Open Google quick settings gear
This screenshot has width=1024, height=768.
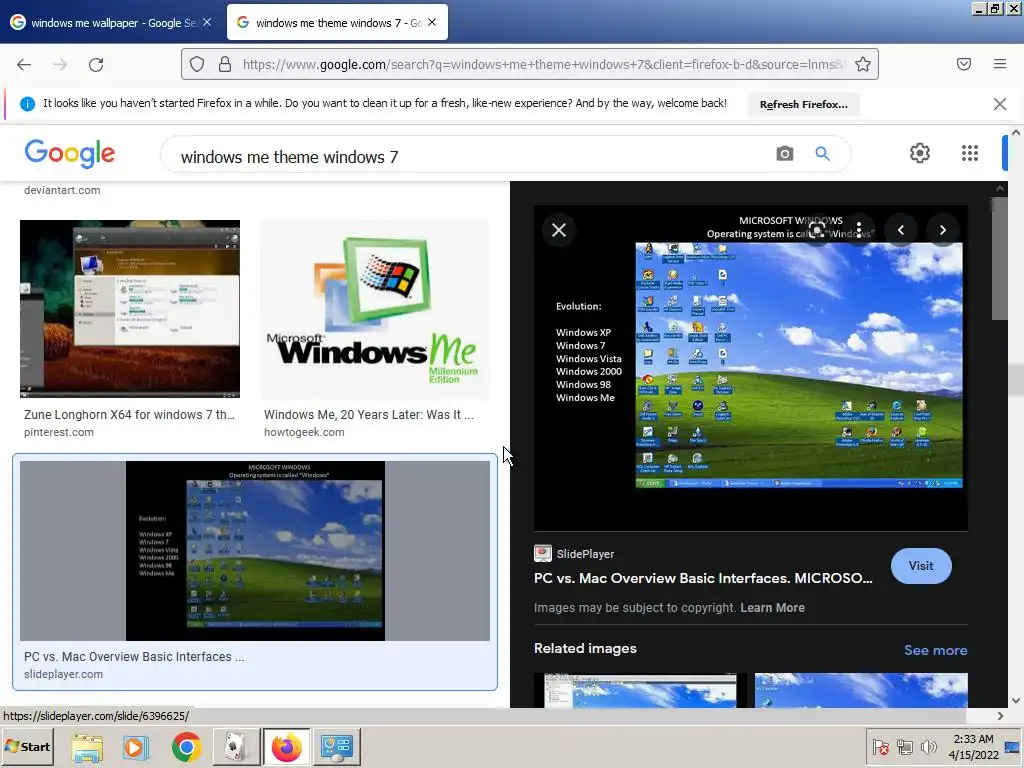tap(920, 153)
